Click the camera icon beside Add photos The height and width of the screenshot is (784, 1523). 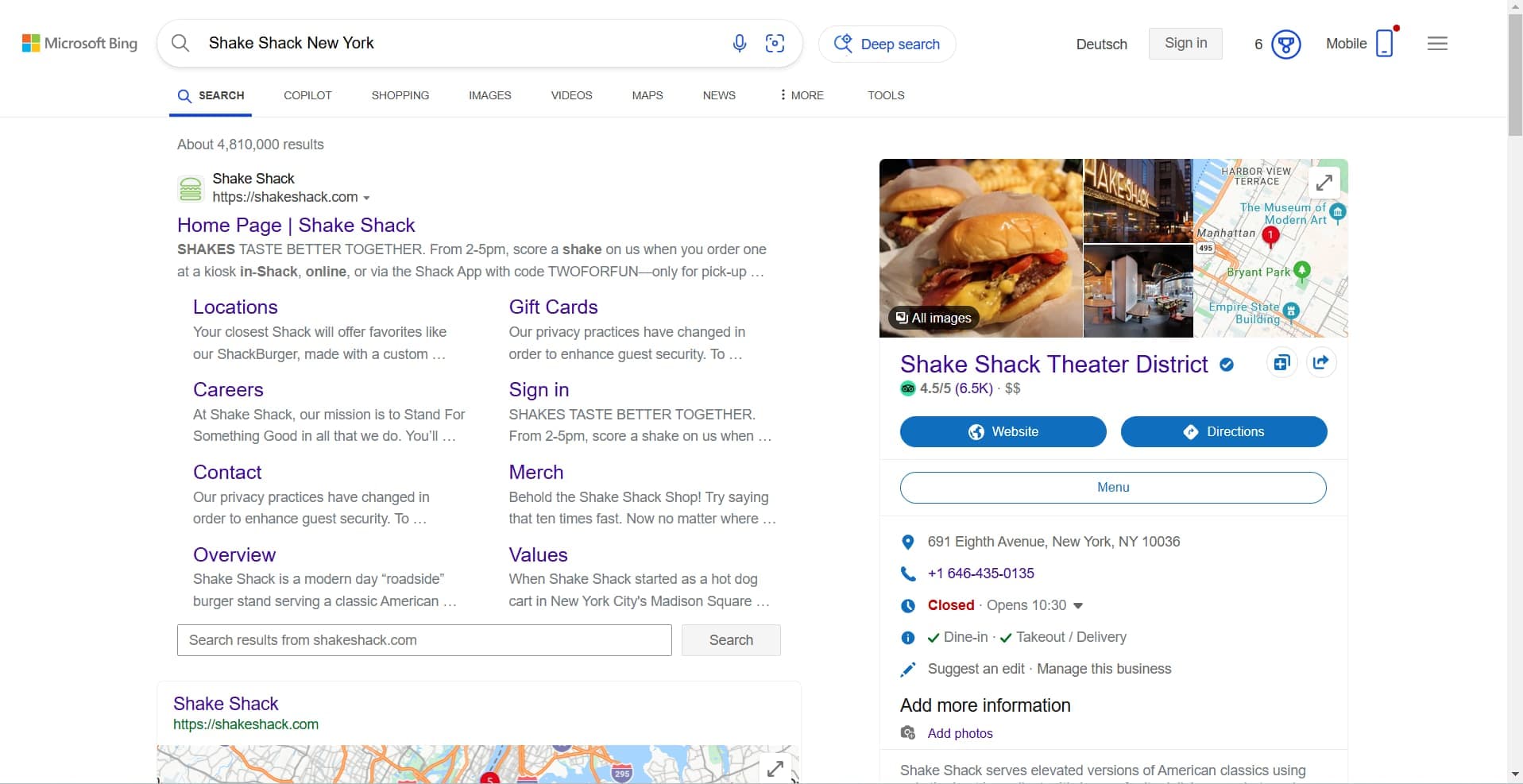click(908, 732)
